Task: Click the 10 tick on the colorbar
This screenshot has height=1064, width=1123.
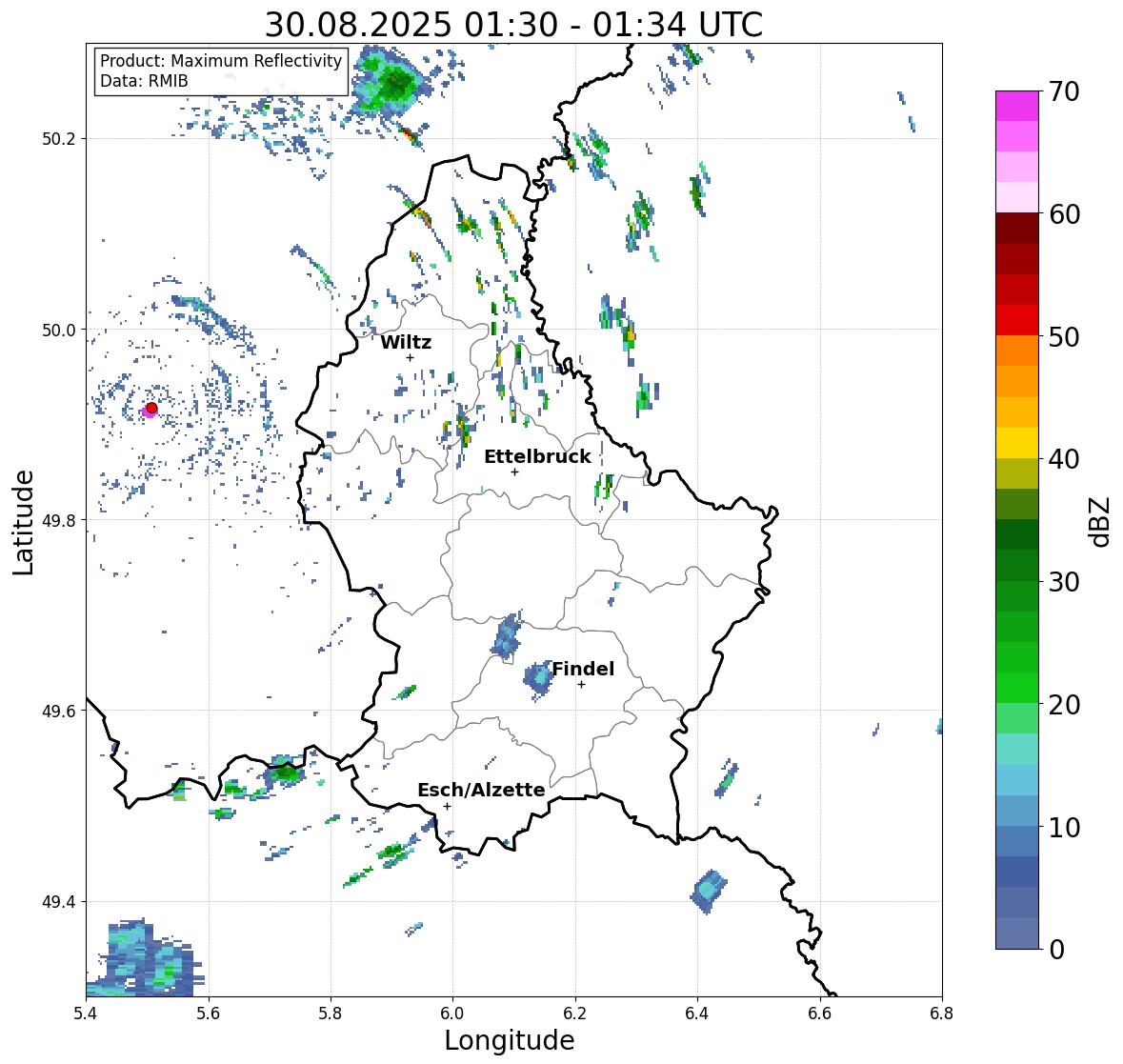Action: point(1064,827)
